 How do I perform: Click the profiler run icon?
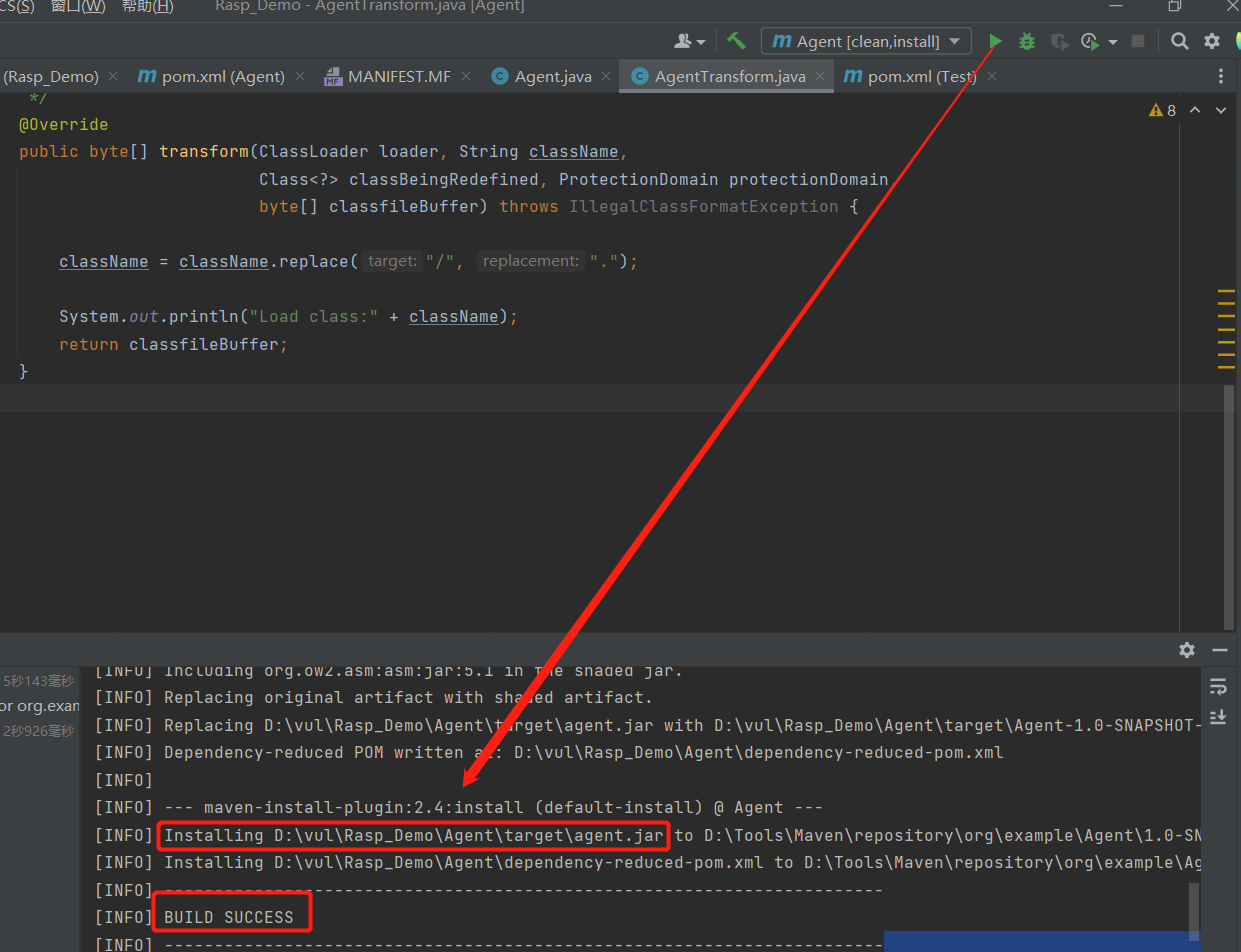[x=1090, y=41]
